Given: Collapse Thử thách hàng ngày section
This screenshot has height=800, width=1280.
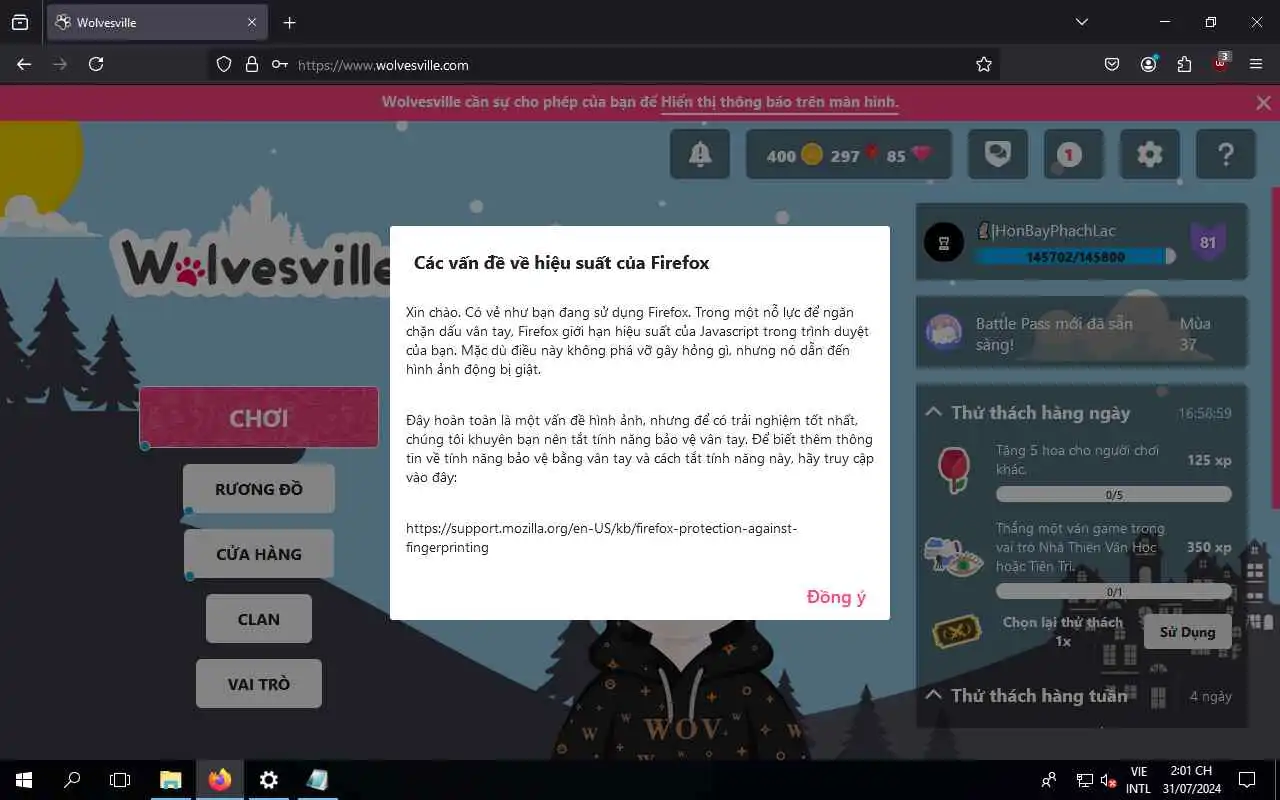Looking at the screenshot, I should click(934, 412).
